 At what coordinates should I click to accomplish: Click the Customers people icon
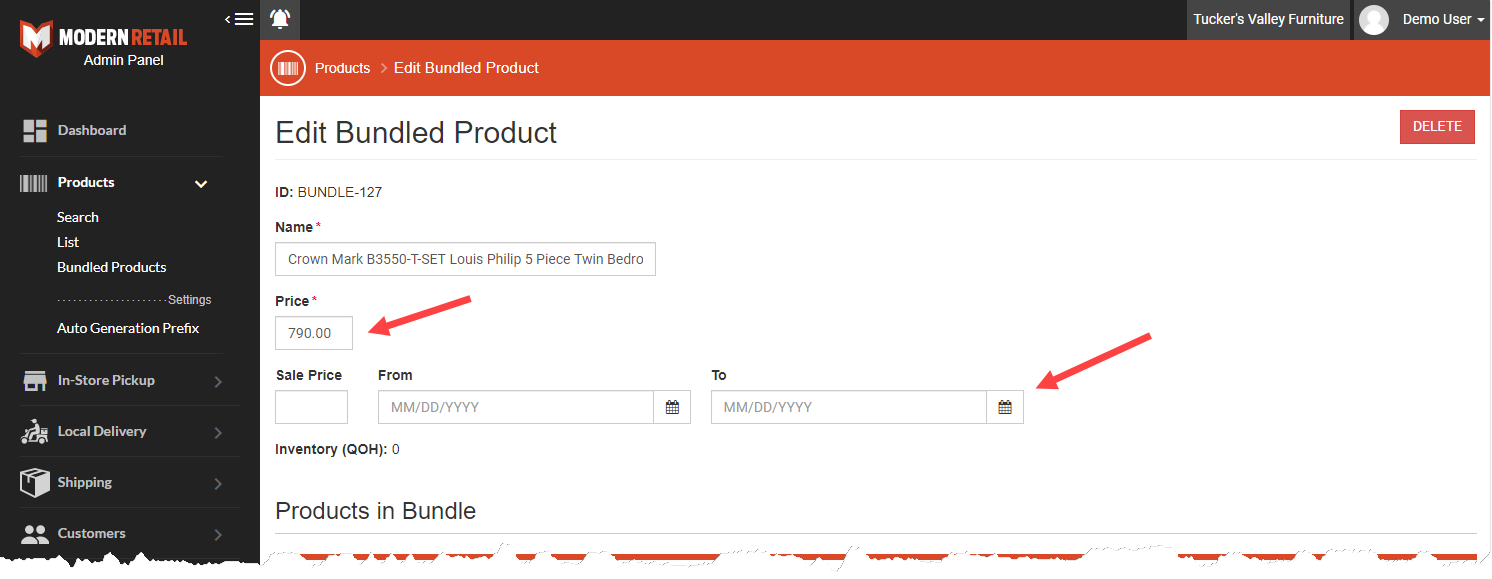click(35, 535)
